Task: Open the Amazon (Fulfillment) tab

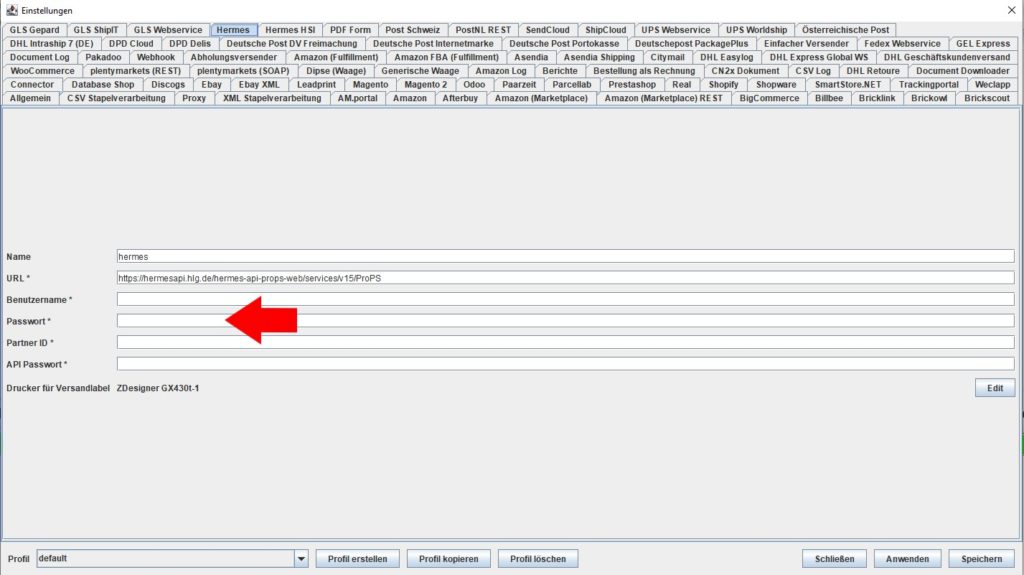Action: pos(336,58)
